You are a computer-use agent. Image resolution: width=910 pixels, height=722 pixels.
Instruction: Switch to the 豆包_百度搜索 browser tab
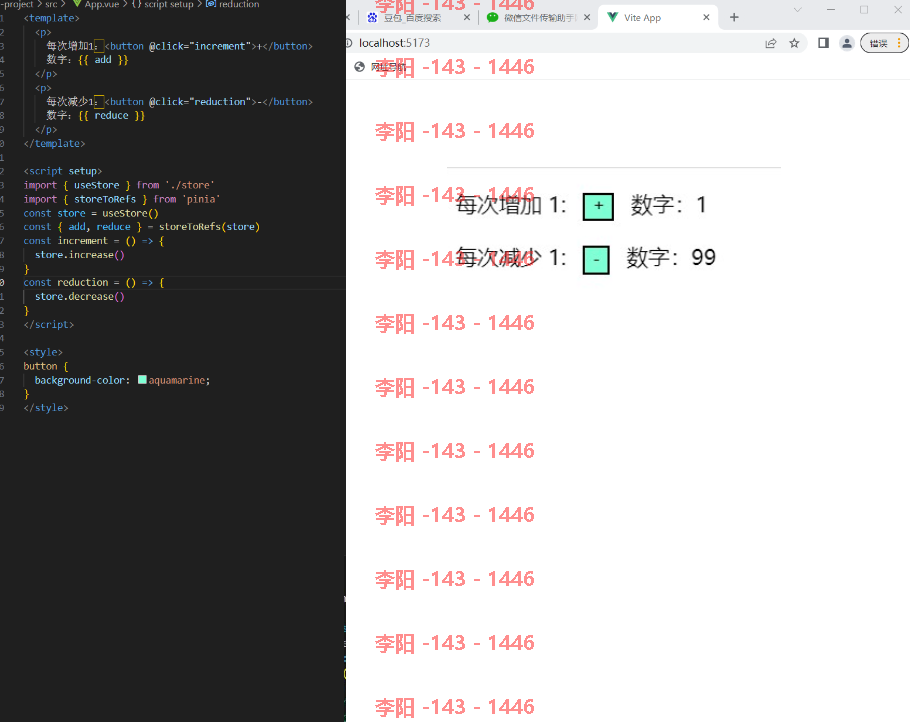point(411,18)
